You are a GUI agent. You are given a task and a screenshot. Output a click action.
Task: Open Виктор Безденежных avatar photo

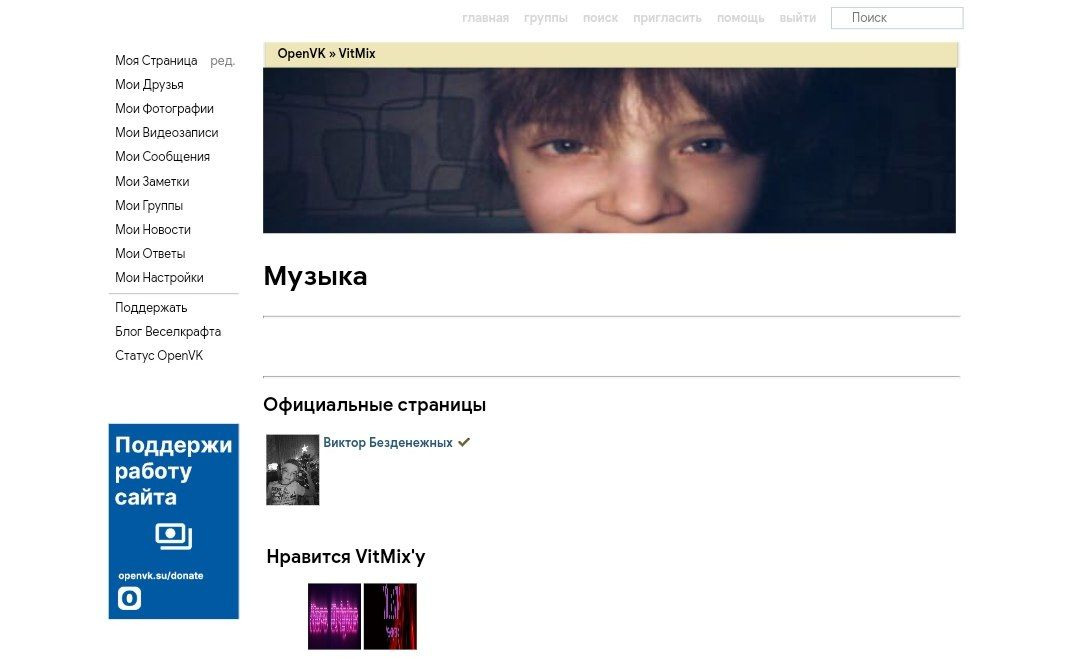tap(293, 470)
